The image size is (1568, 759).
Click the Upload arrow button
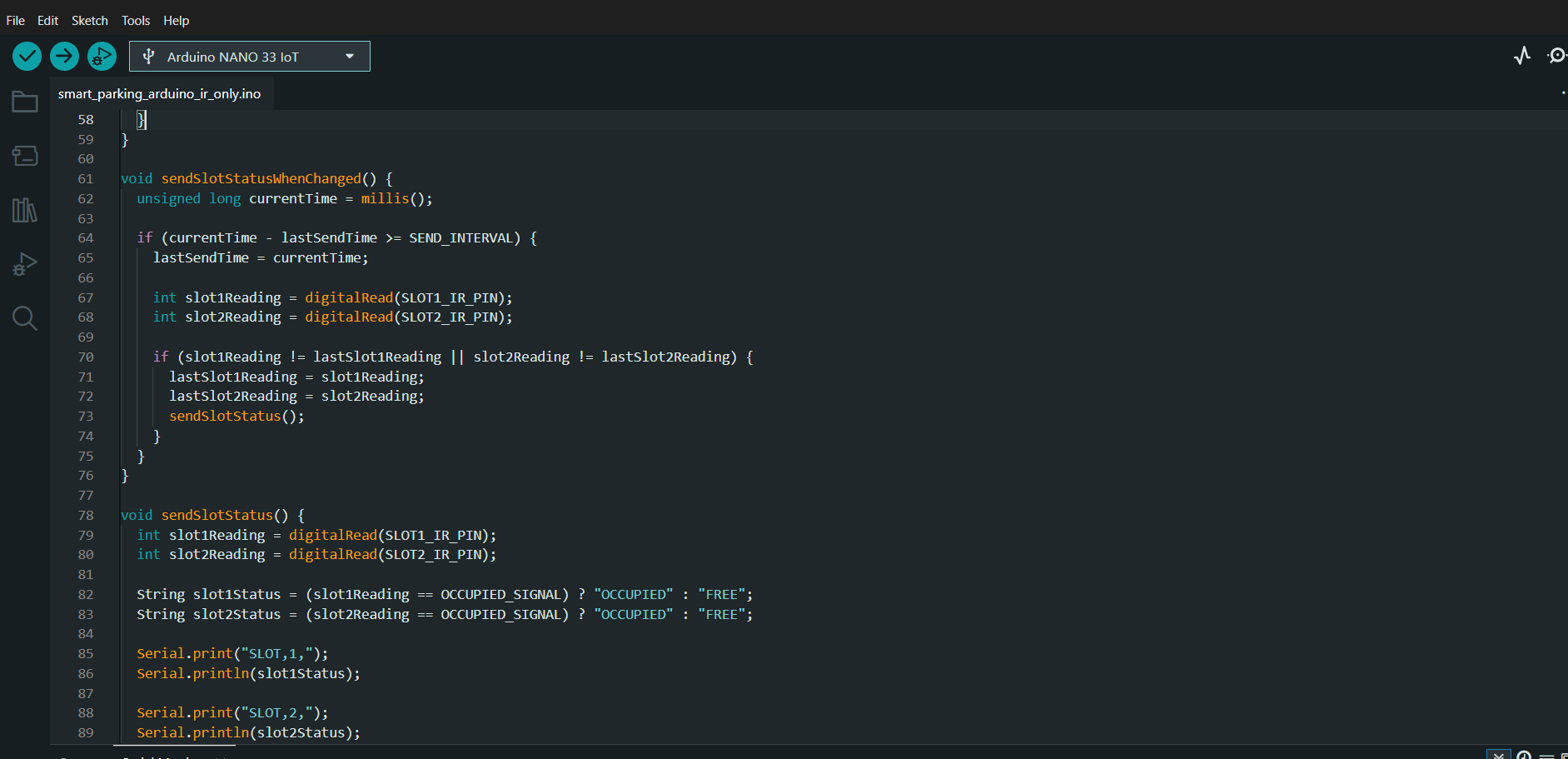pos(64,57)
